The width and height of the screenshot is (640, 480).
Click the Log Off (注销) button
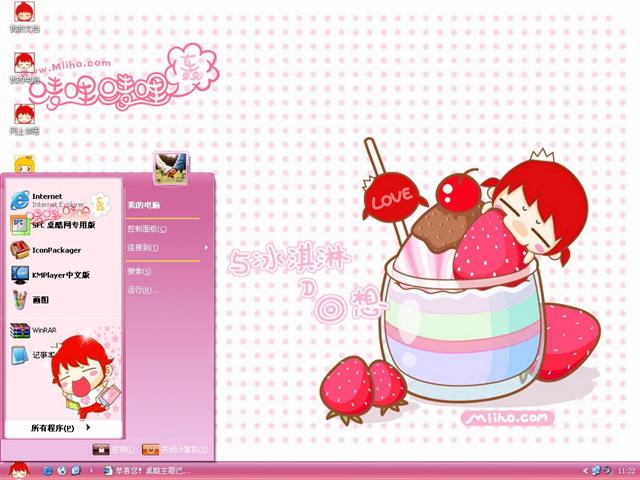tap(113, 449)
